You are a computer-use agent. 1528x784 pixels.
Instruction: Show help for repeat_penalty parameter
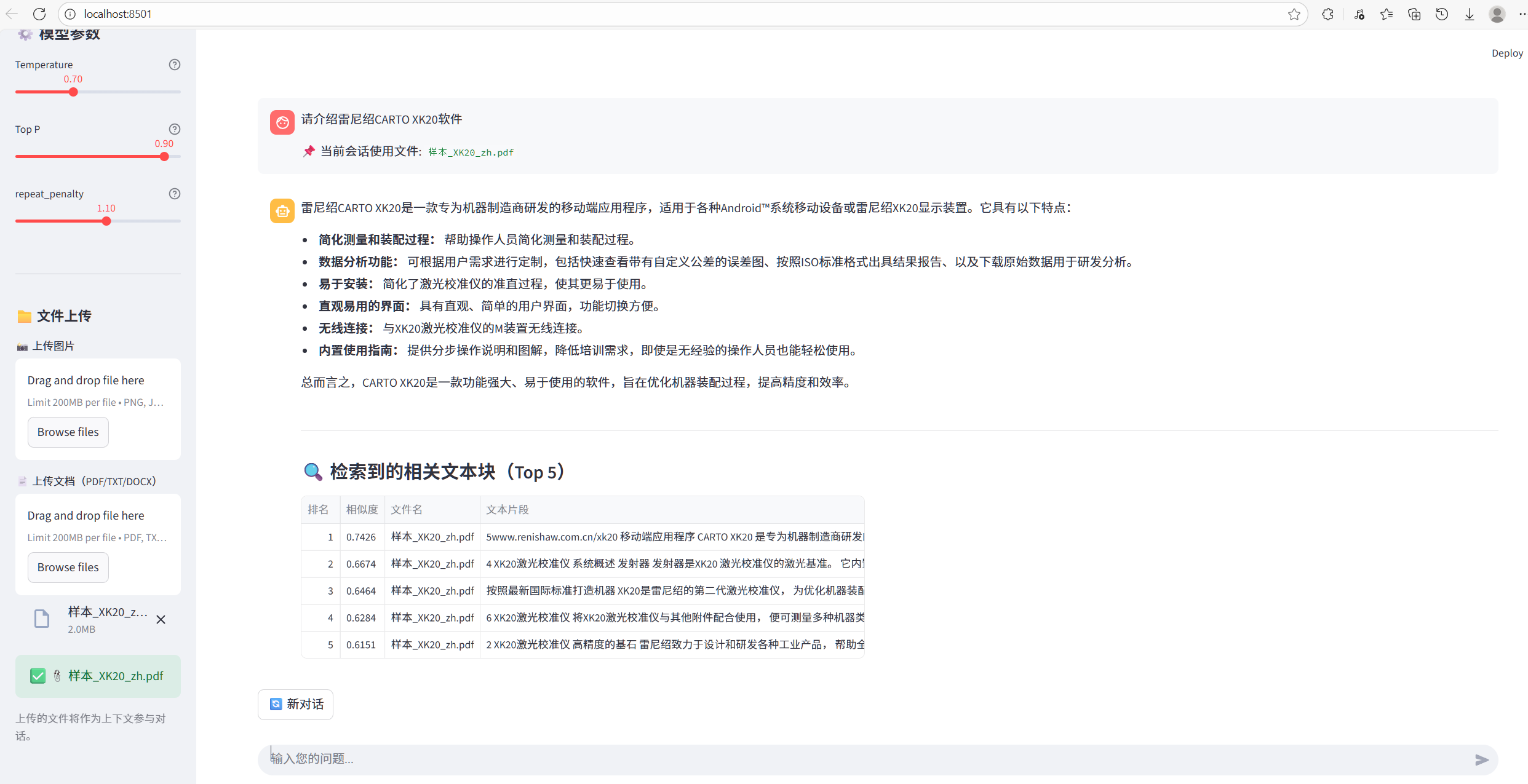175,194
